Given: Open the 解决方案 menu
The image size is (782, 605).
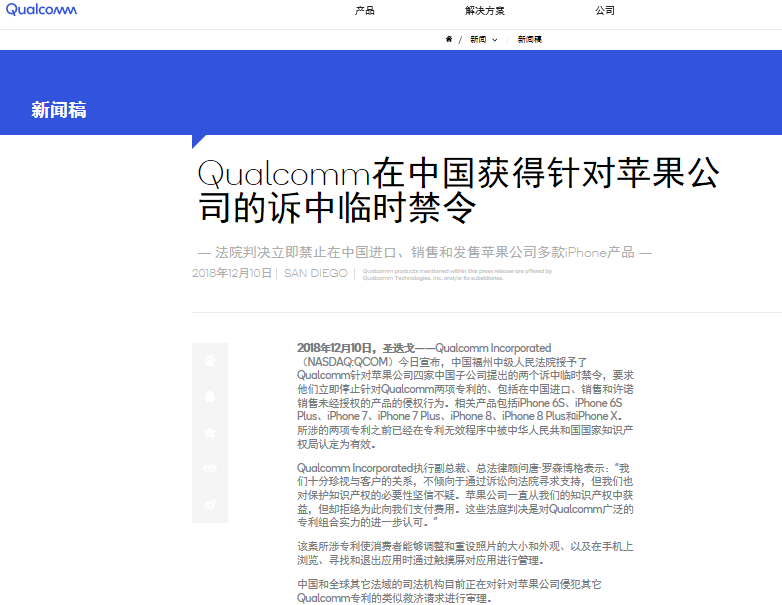Looking at the screenshot, I should (485, 10).
